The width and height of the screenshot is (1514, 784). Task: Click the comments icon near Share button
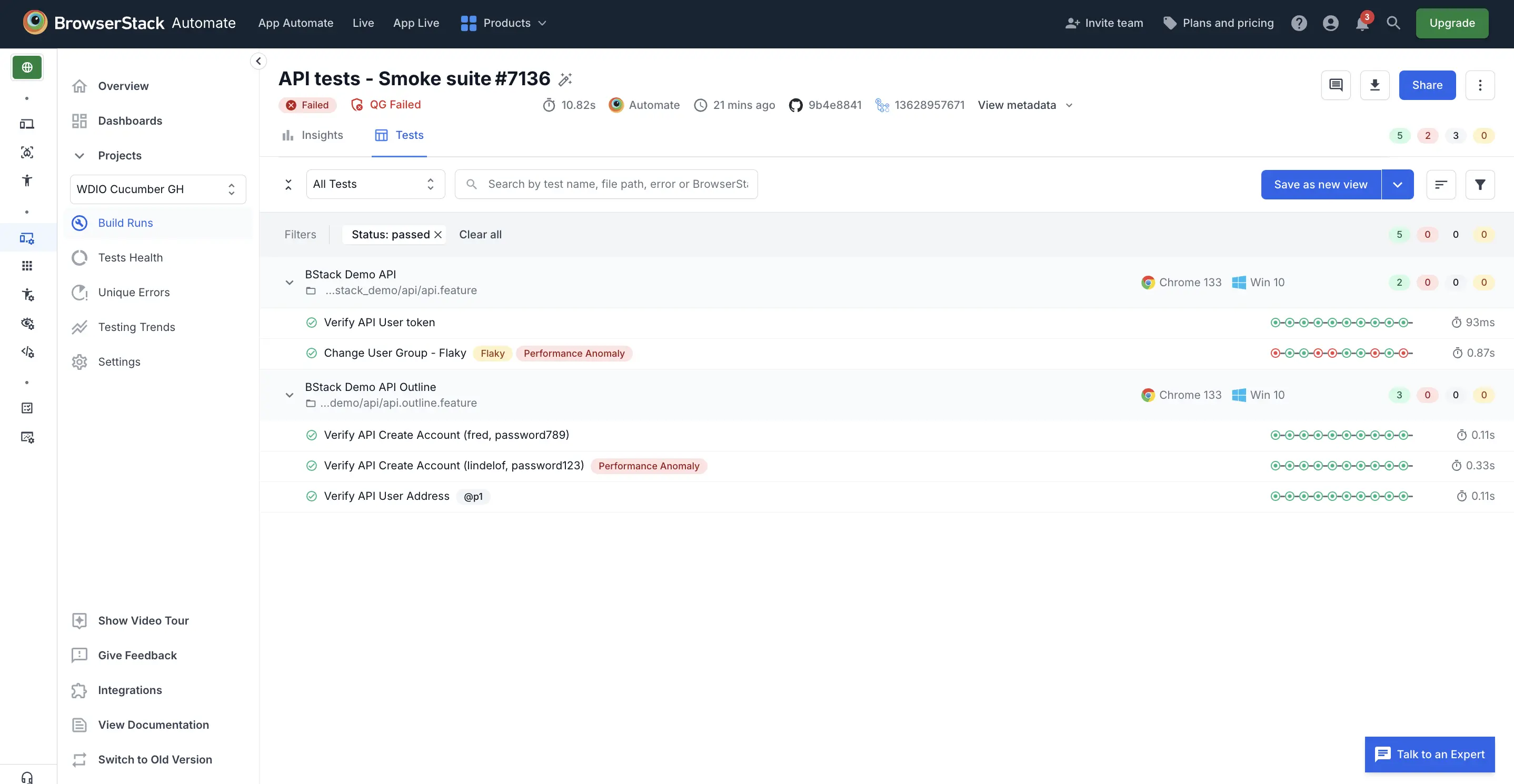pyautogui.click(x=1337, y=85)
